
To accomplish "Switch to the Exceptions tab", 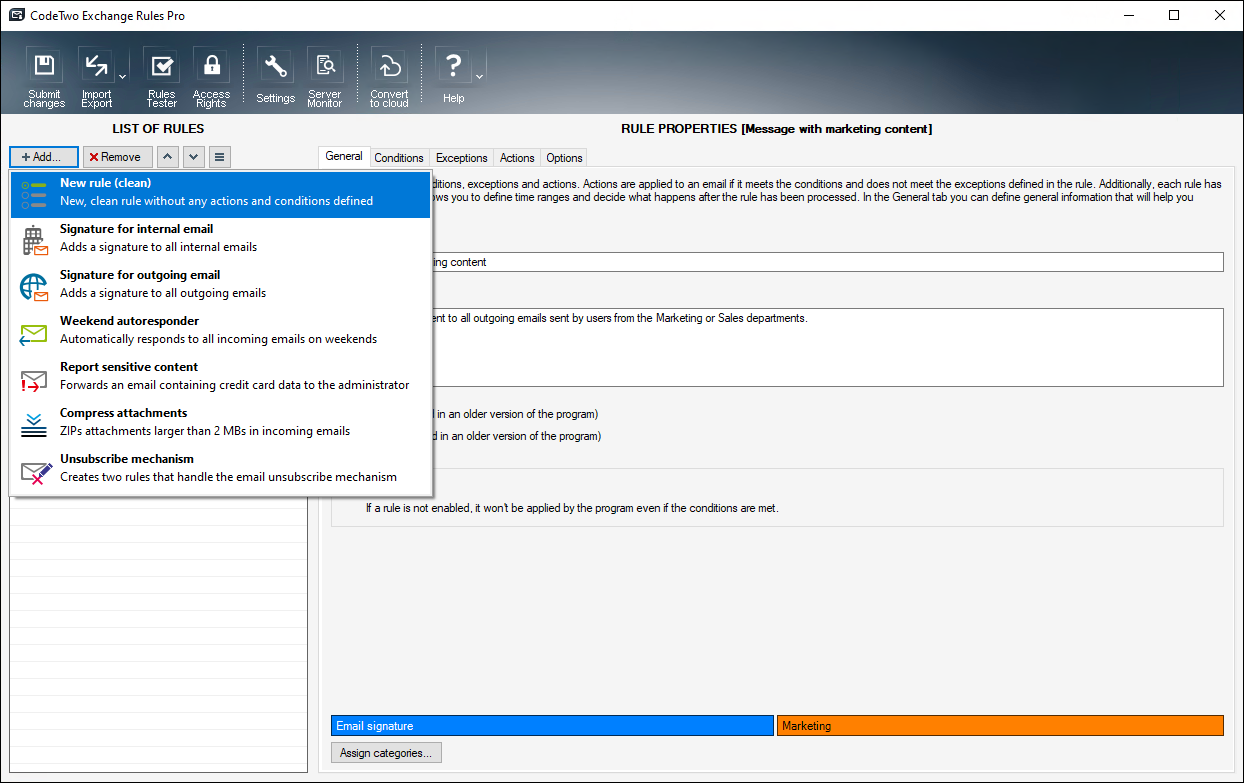I will pos(462,158).
